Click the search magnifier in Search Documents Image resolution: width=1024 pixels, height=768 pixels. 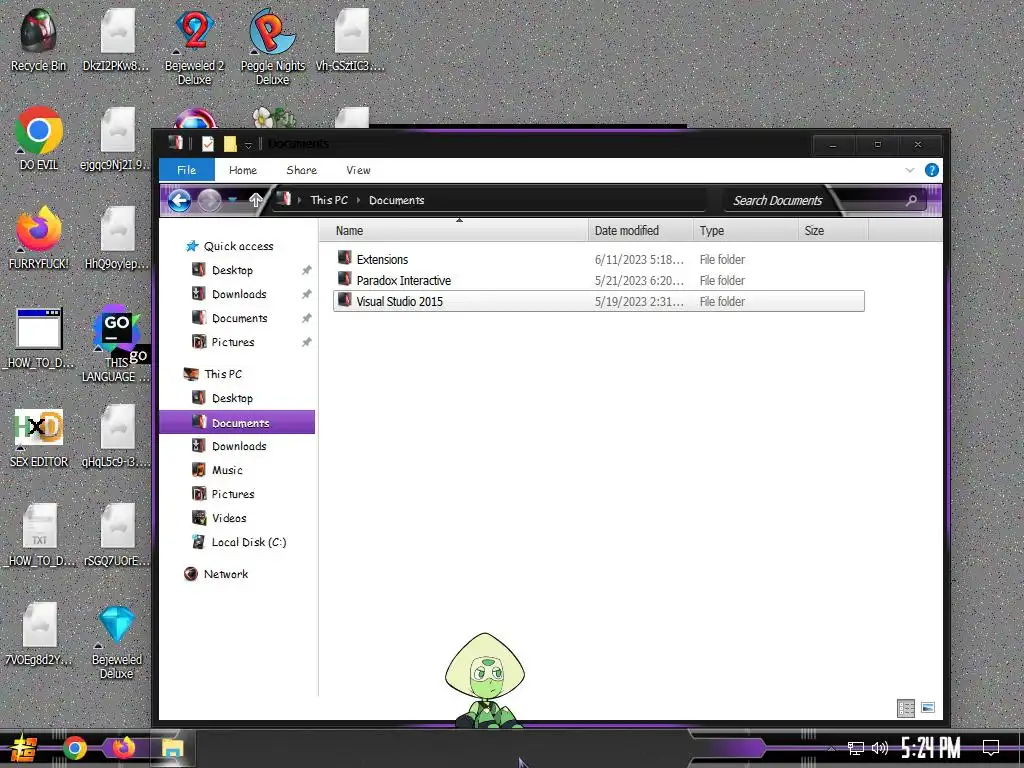(x=912, y=200)
